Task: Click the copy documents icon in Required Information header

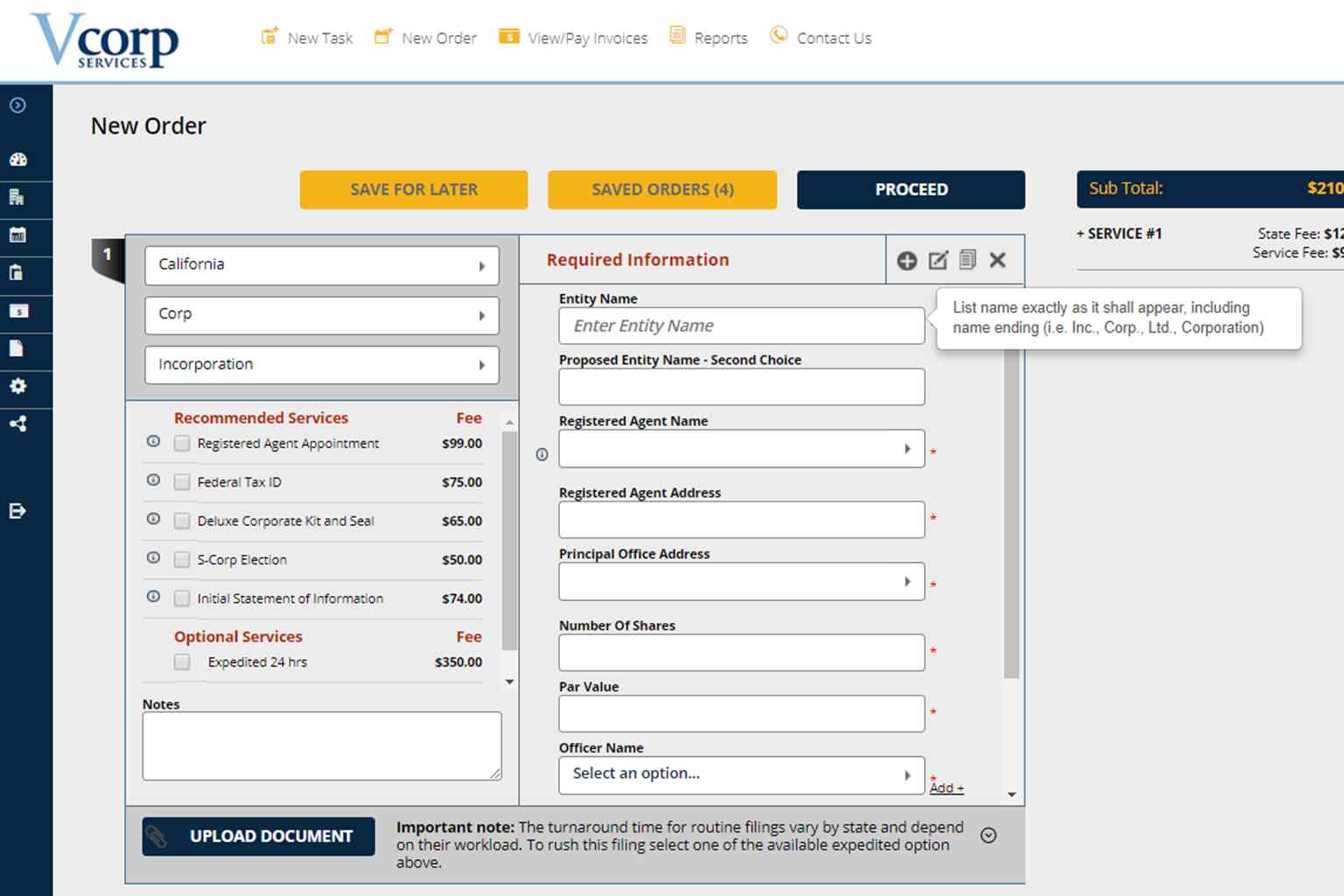Action: coord(967,260)
